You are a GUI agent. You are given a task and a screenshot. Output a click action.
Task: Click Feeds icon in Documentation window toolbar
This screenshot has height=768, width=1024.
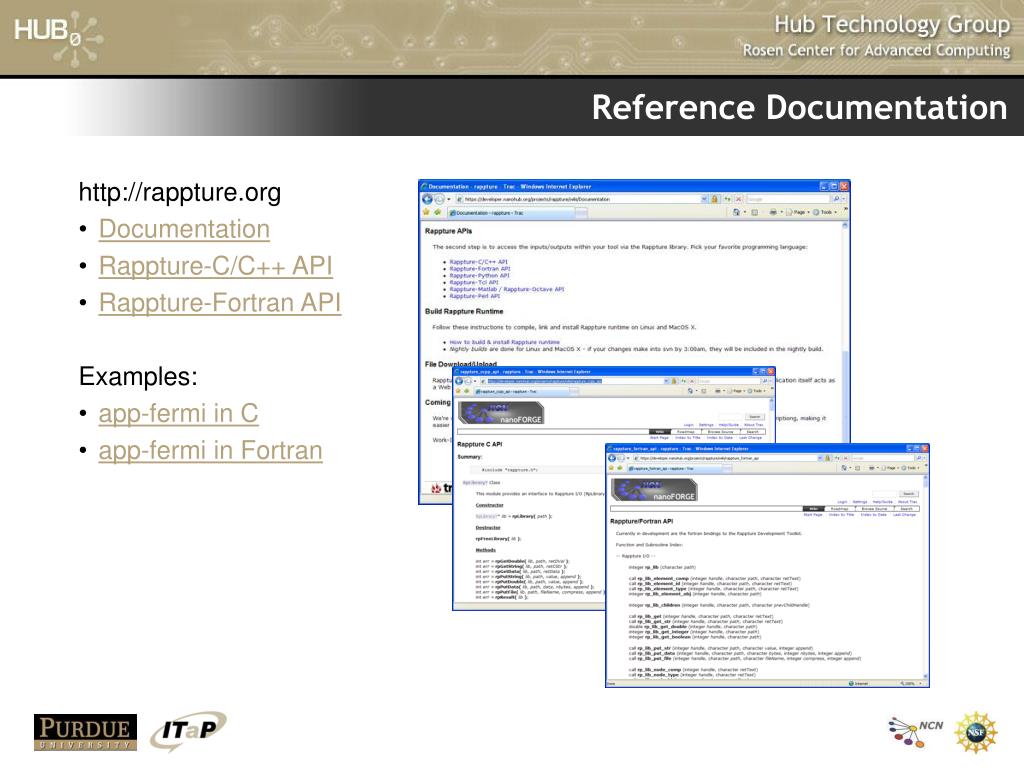[754, 212]
